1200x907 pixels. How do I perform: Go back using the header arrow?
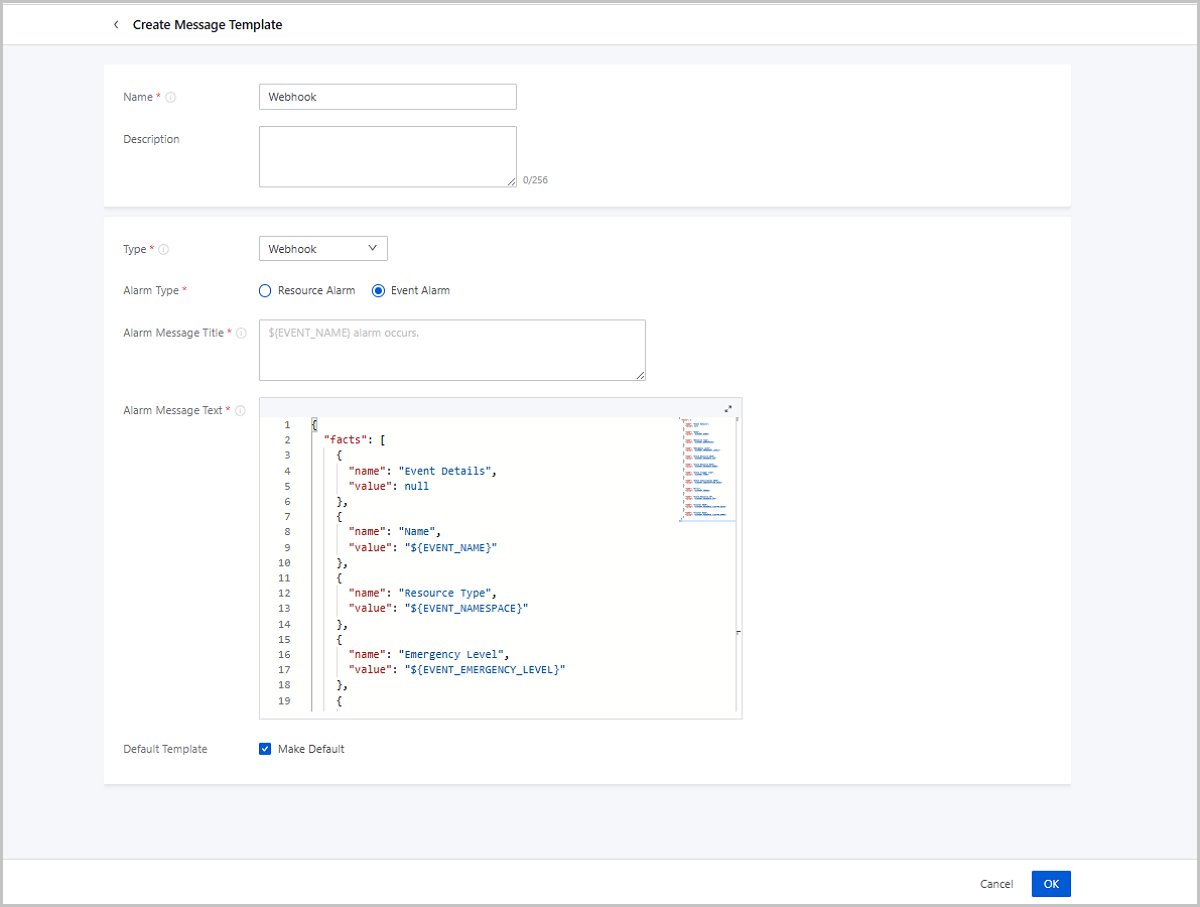[x=116, y=25]
